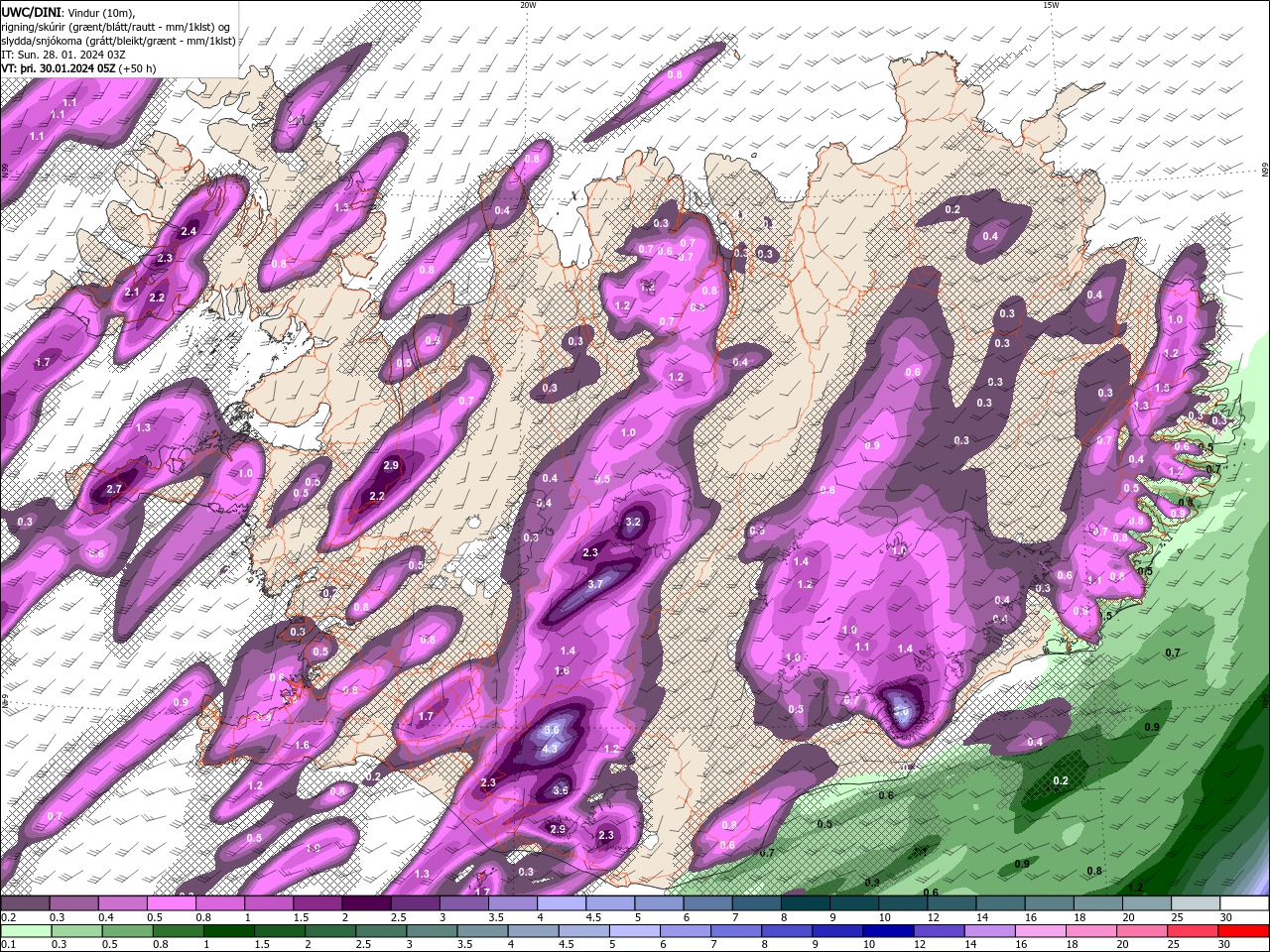Click the 2.4 snowfall value on the map

point(190,231)
